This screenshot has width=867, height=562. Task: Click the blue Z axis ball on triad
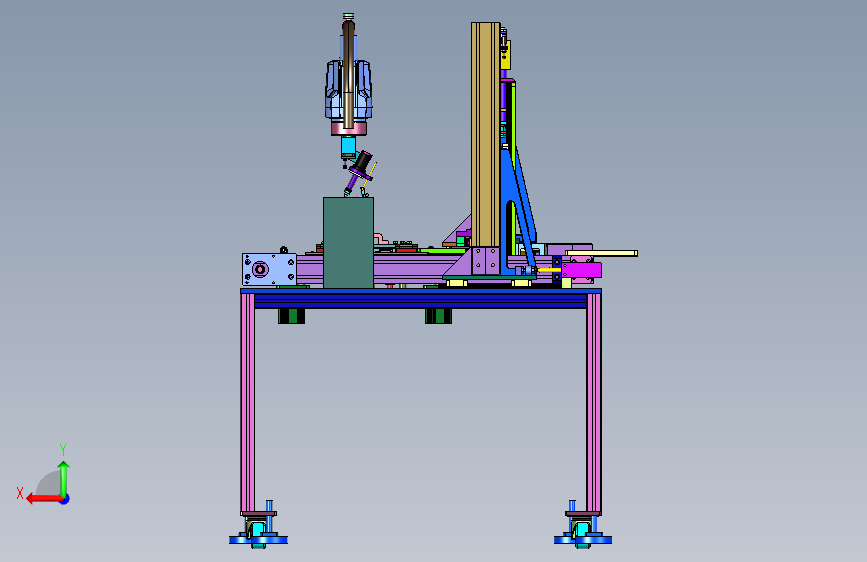pos(65,499)
